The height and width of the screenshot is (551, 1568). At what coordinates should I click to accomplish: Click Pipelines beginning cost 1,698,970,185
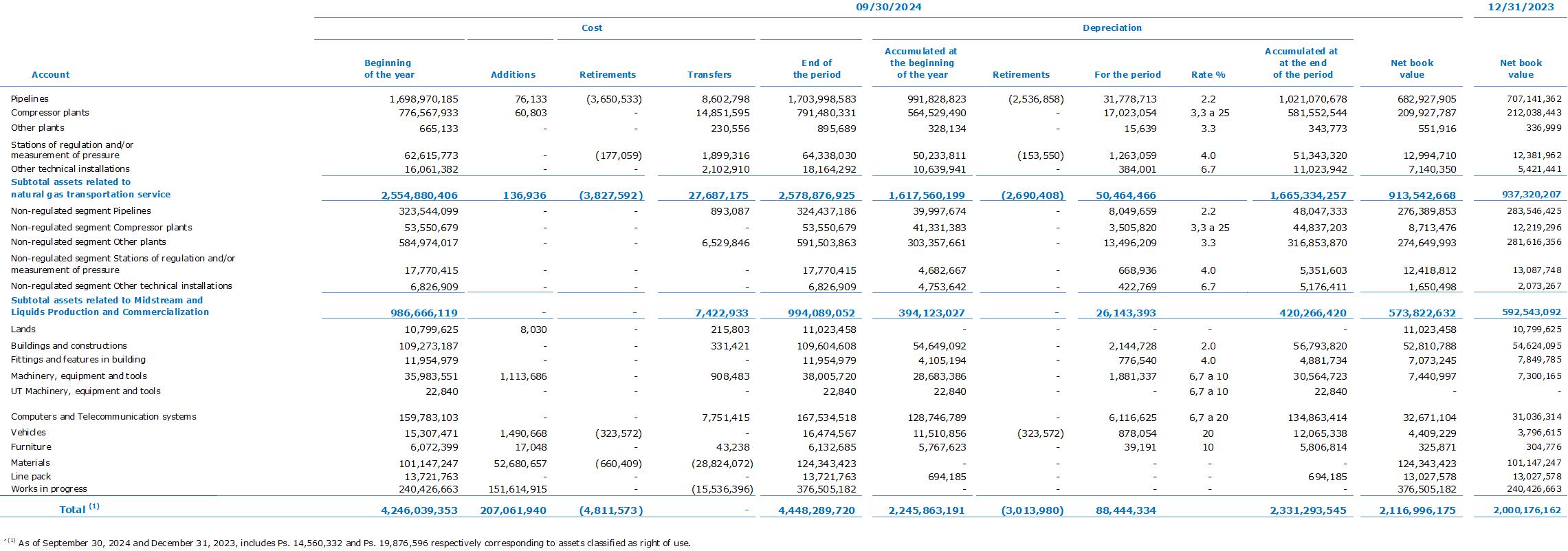click(423, 99)
